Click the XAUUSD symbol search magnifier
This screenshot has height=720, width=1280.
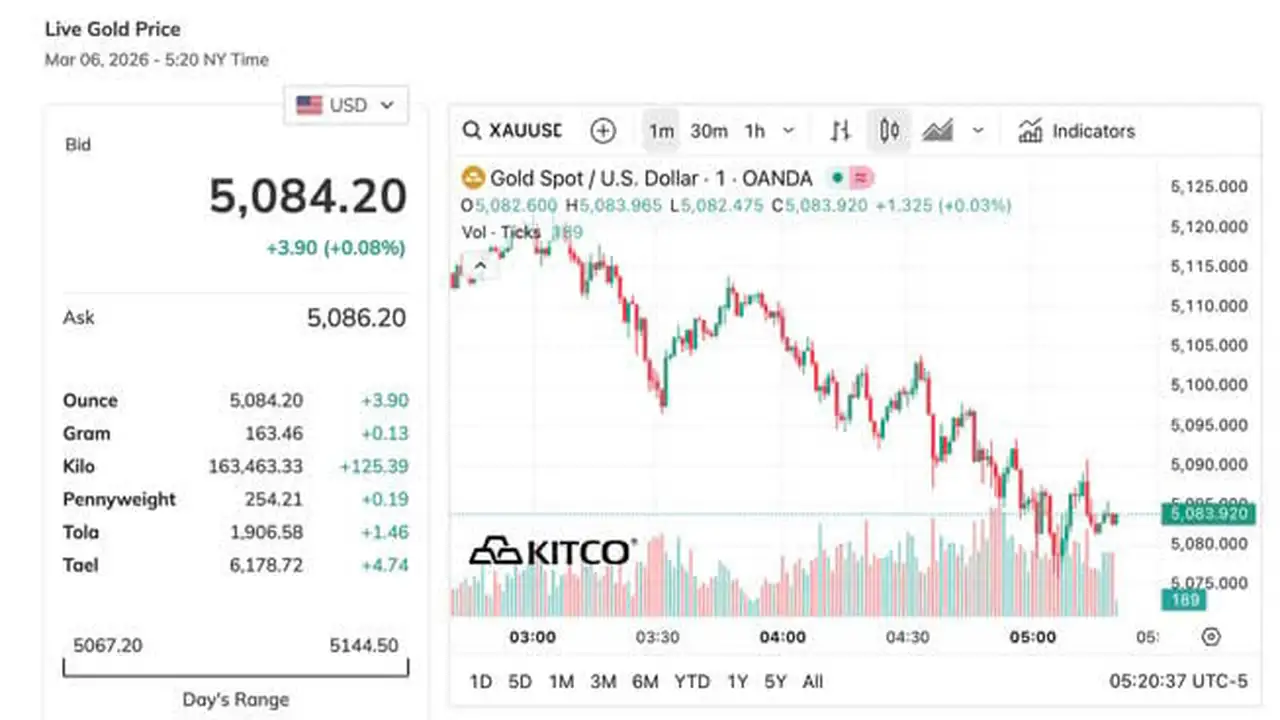point(471,131)
